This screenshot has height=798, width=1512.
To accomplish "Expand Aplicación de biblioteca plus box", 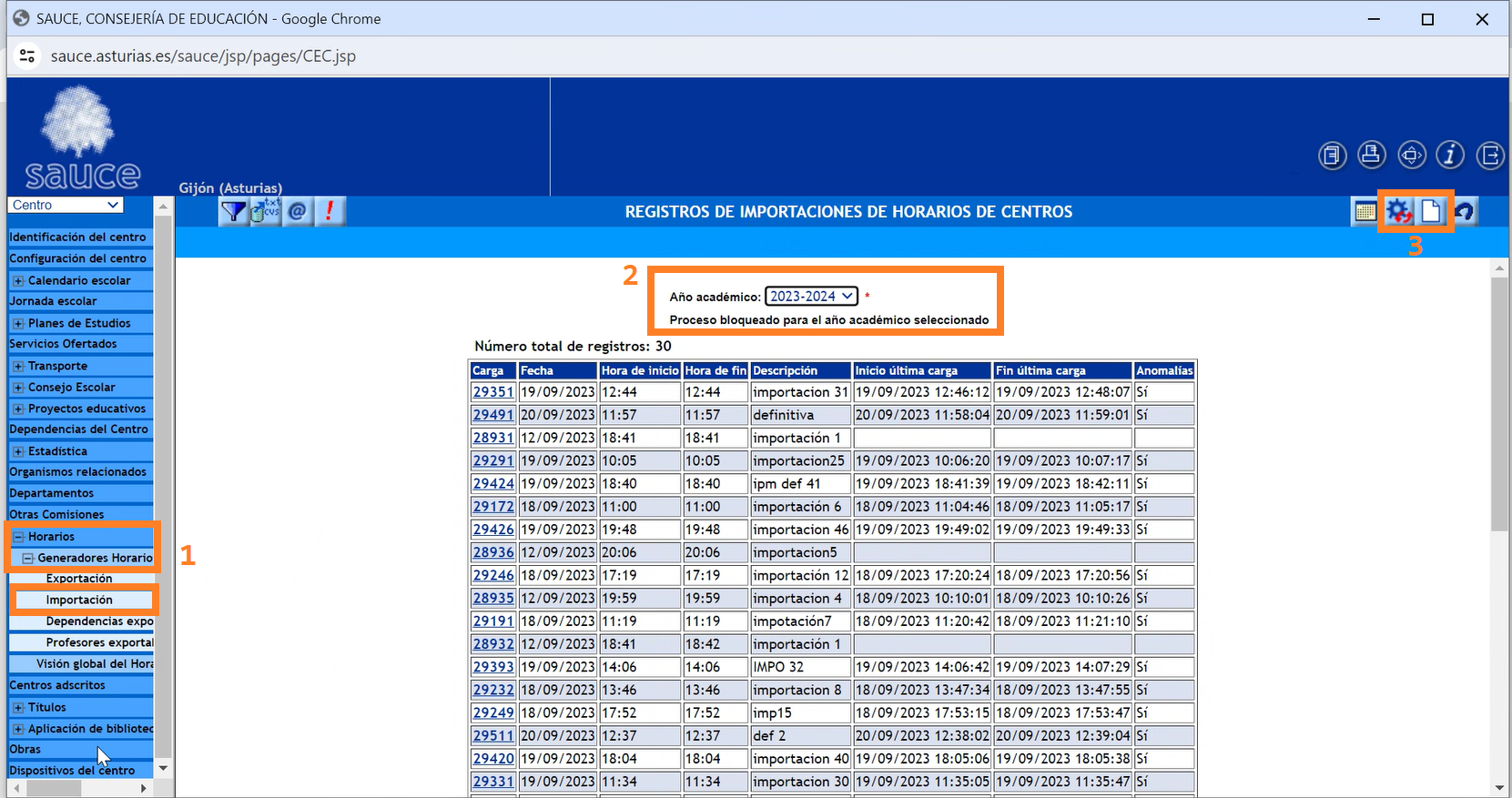I will point(18,730).
